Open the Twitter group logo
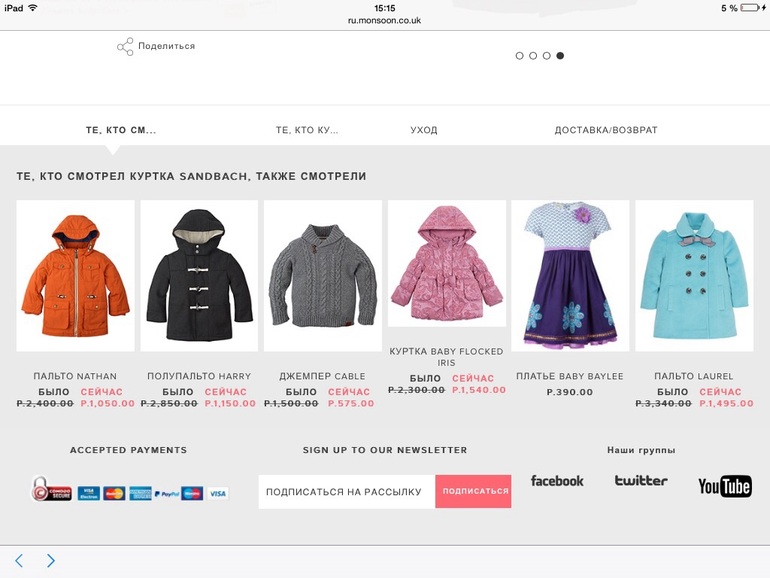The image size is (770, 578). (x=641, y=480)
